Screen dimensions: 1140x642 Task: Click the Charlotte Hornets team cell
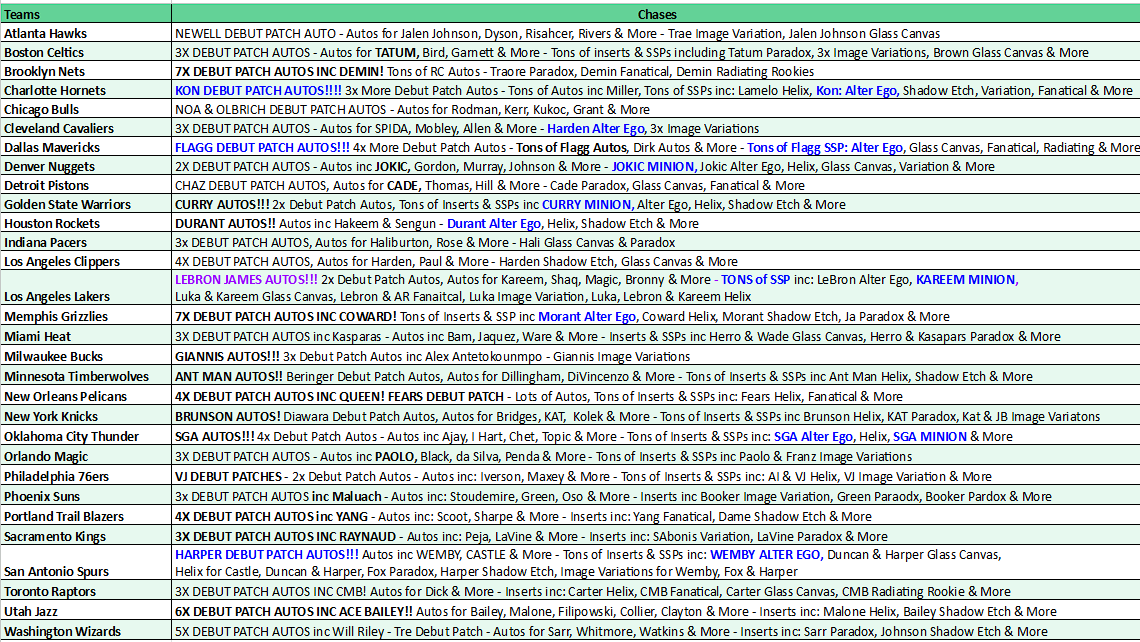(86, 89)
